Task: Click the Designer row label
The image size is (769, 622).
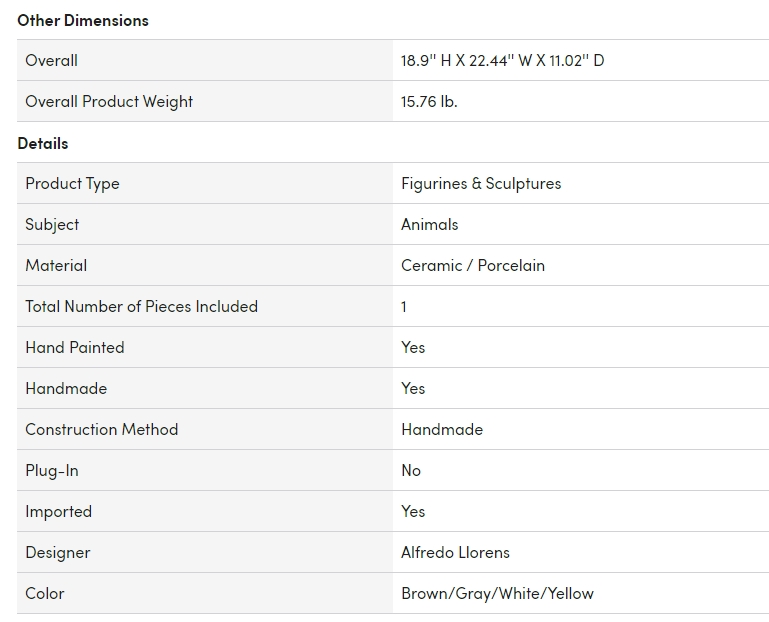Action: click(x=58, y=552)
